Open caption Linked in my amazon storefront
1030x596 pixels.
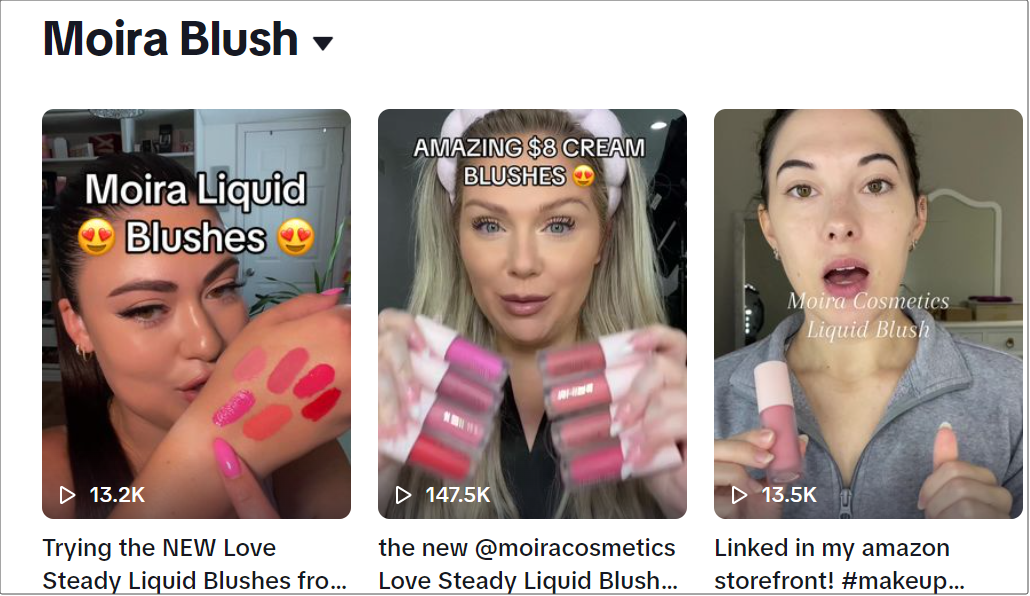[840, 564]
